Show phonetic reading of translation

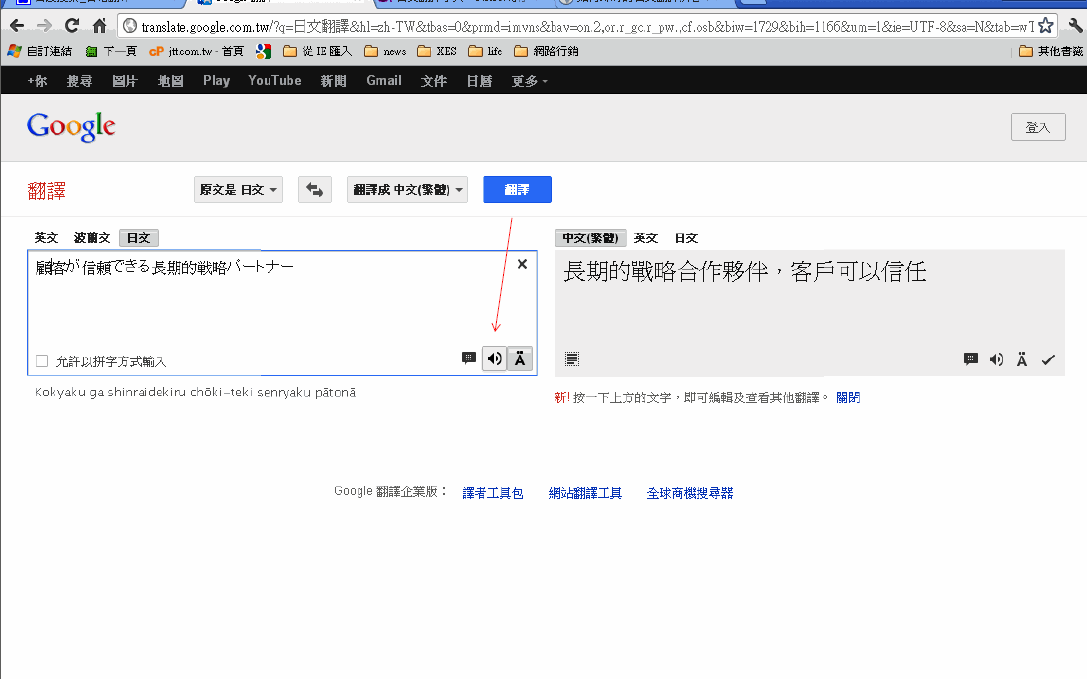pos(1022,359)
